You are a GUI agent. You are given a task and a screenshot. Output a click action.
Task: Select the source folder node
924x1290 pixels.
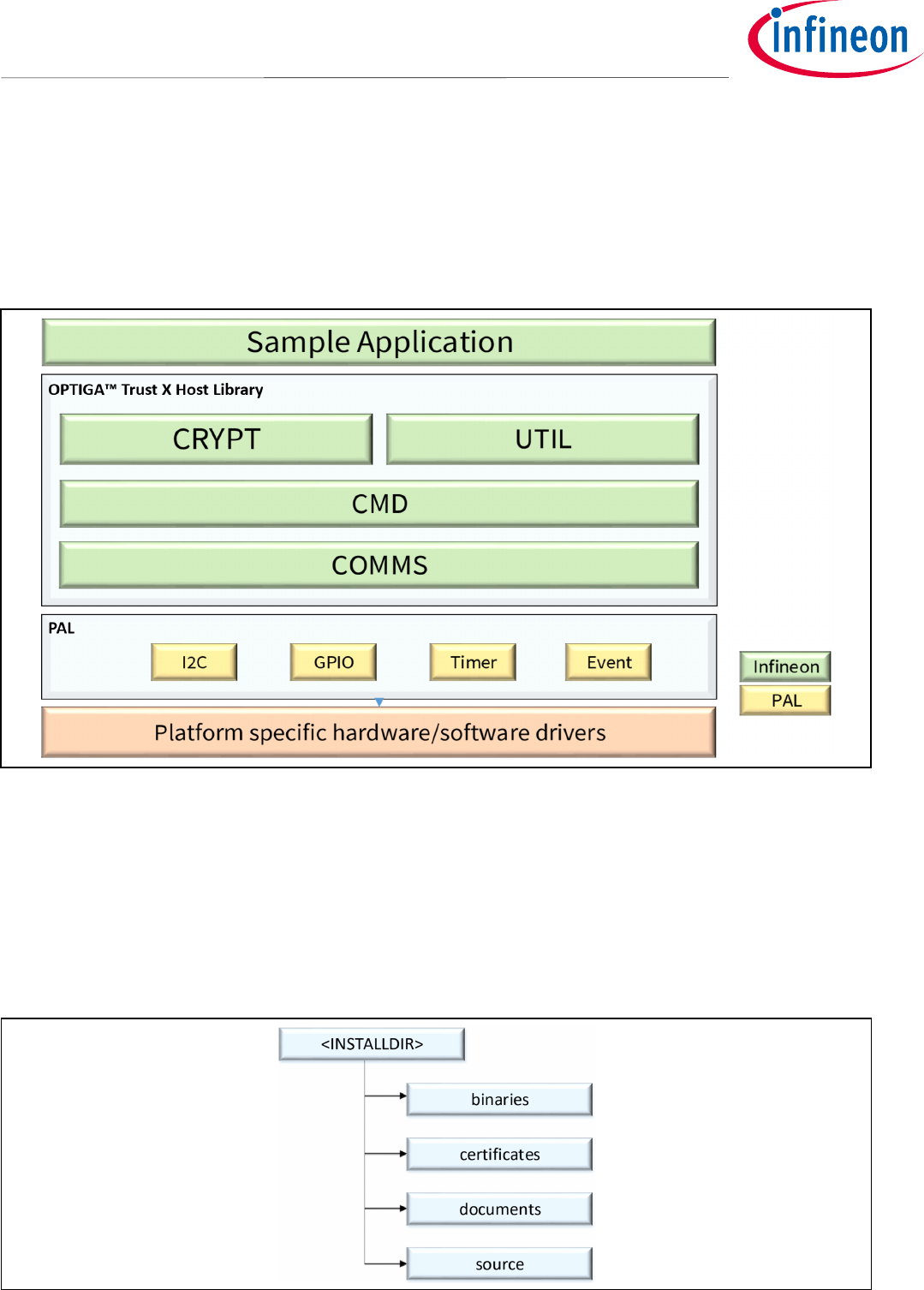click(x=499, y=1264)
